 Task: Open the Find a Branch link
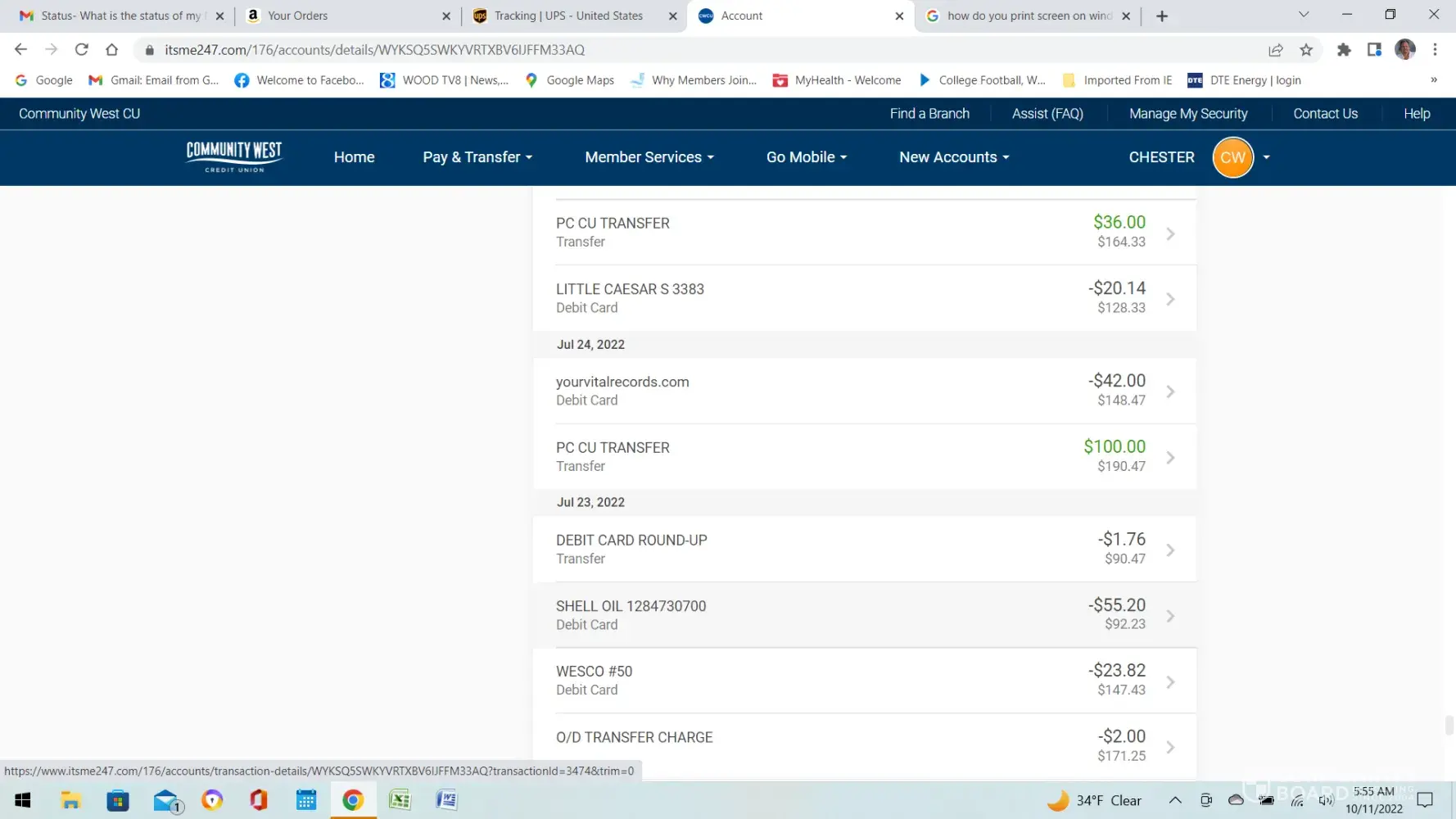click(x=929, y=114)
